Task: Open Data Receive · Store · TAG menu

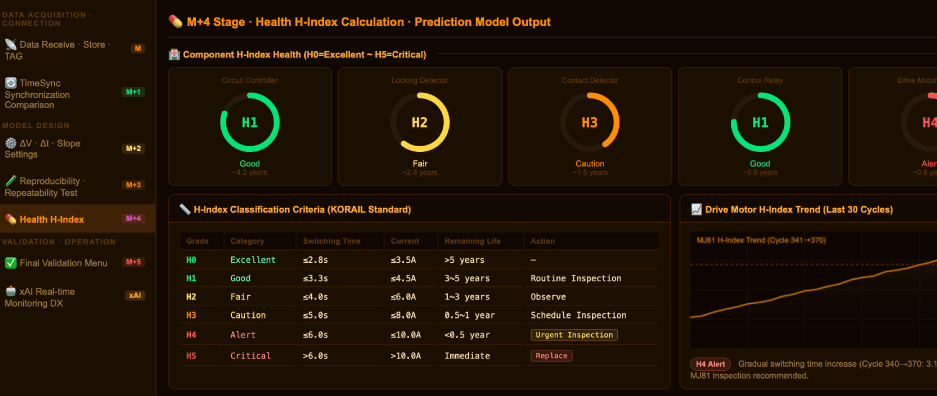Action: coord(78,50)
